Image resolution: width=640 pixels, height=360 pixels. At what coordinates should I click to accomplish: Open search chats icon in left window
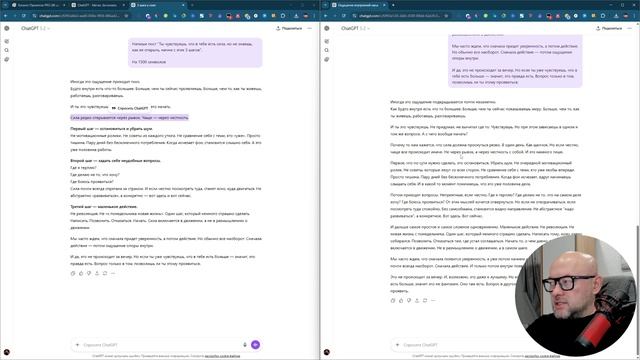(7, 50)
